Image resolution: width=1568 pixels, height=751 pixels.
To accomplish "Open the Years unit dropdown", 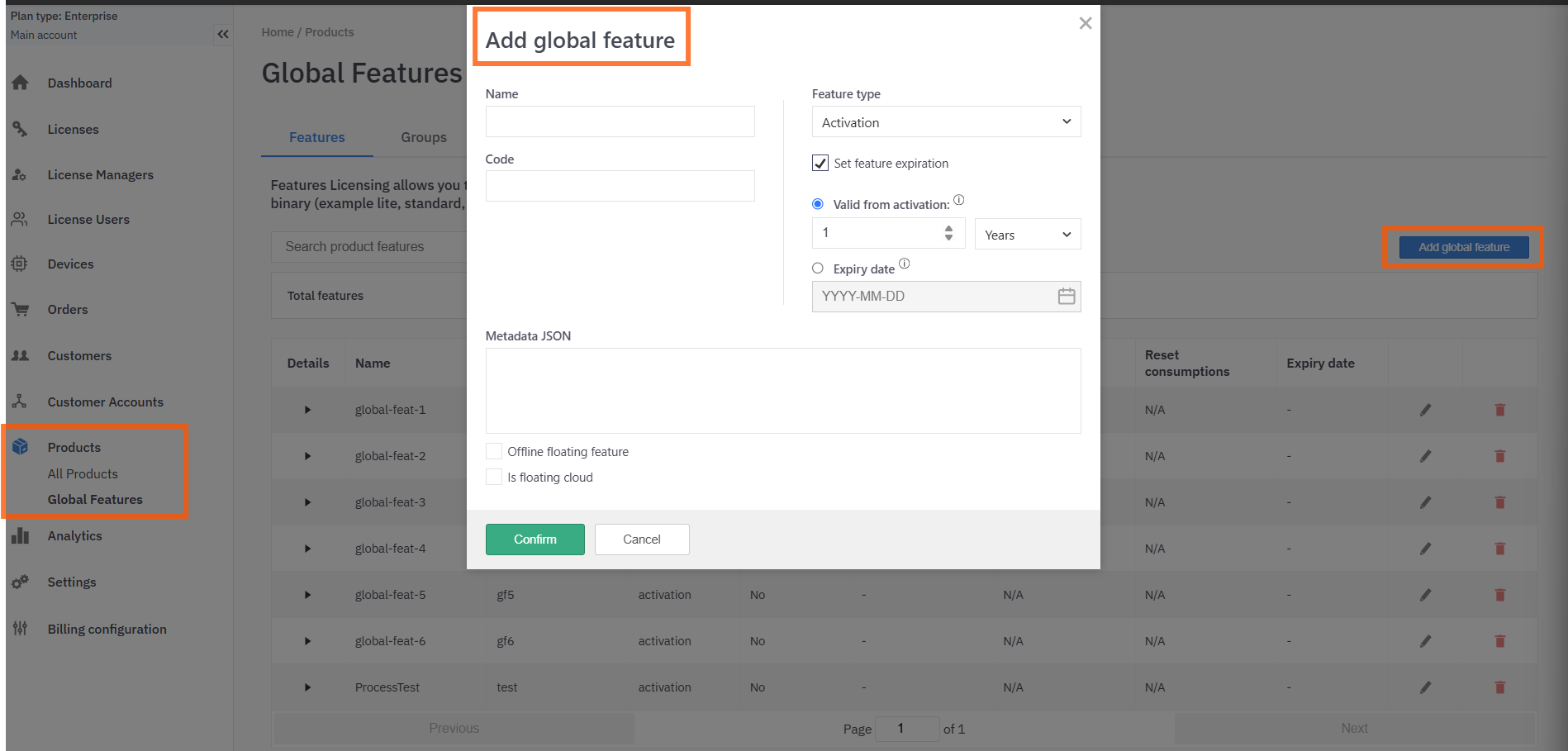I will (1027, 235).
